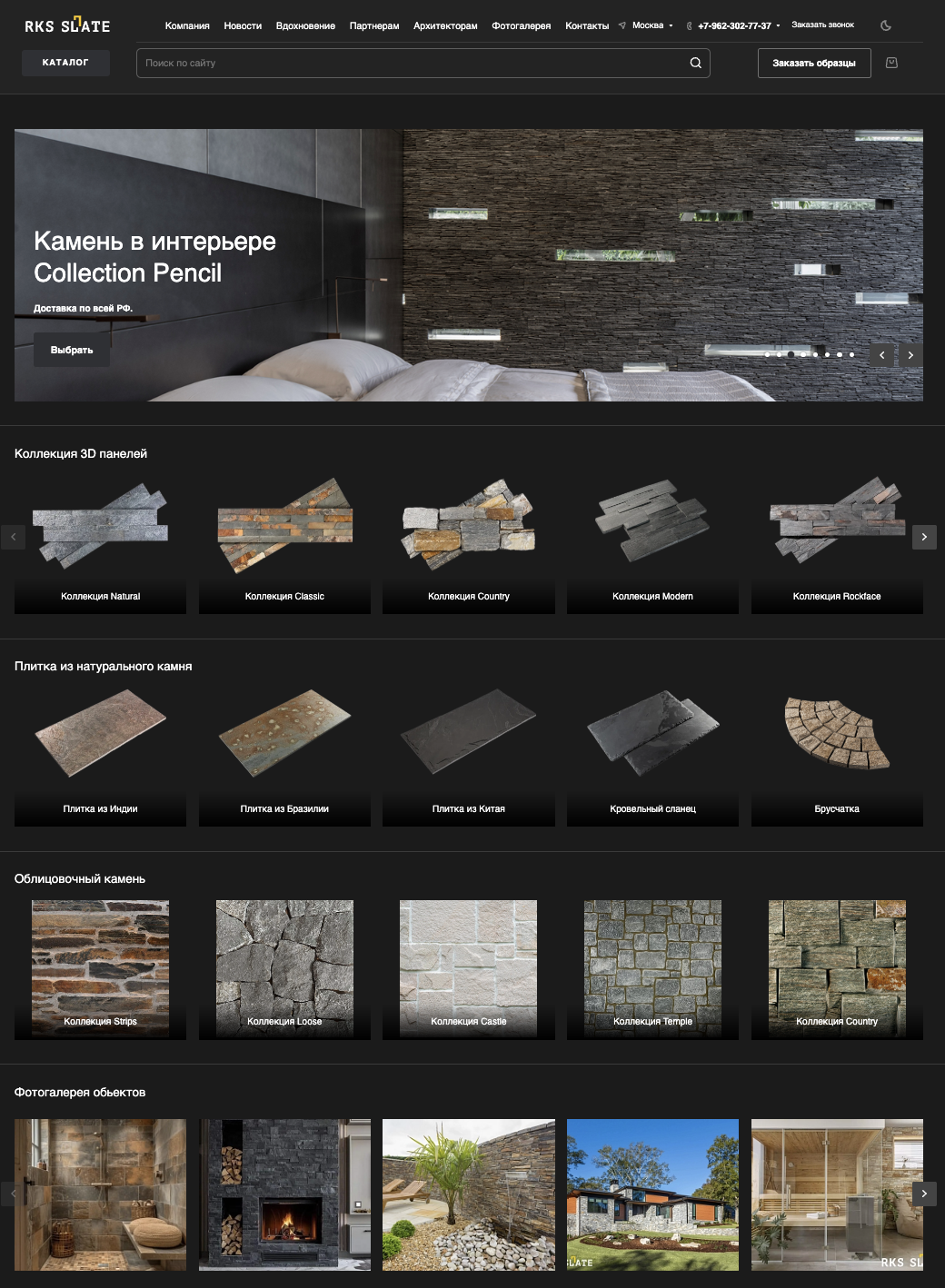Open the Вдохновение menu item
This screenshot has width=945, height=1288.
pos(305,25)
